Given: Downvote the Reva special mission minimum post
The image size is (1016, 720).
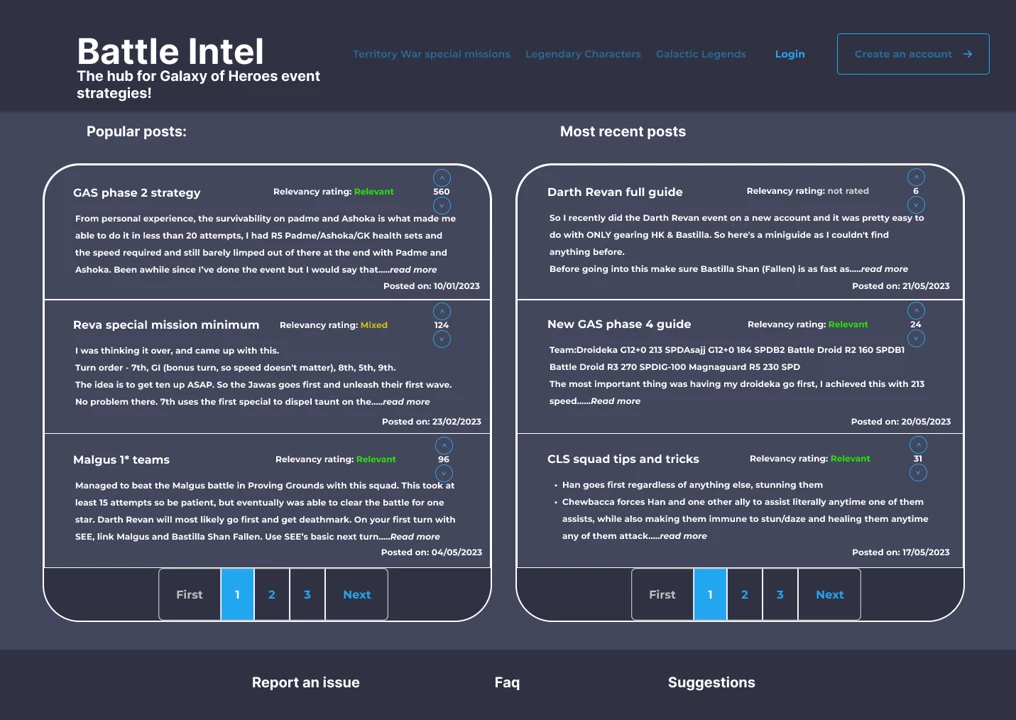Looking at the screenshot, I should pyautogui.click(x=442, y=339).
